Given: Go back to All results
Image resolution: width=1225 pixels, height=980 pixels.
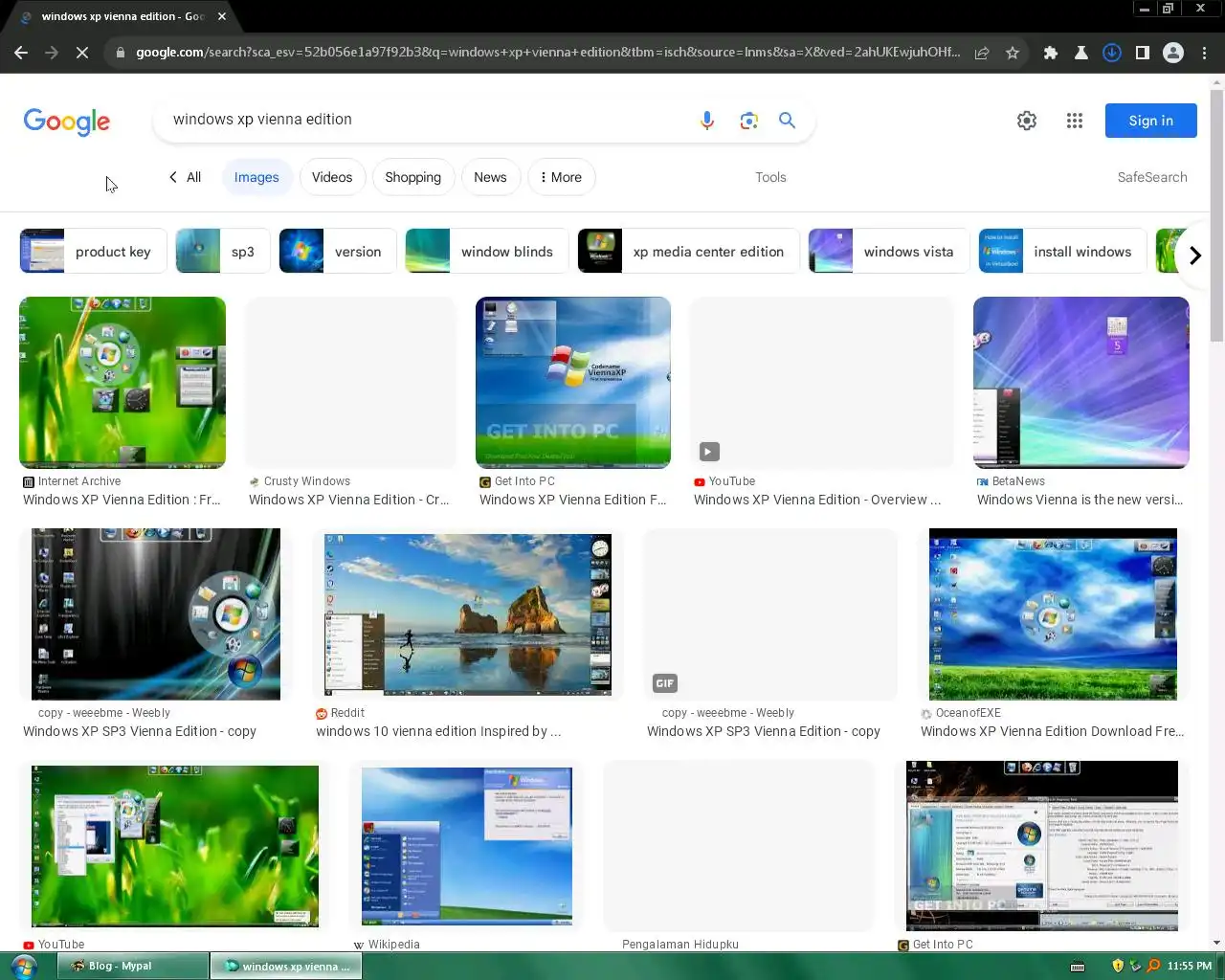Looking at the screenshot, I should (185, 177).
